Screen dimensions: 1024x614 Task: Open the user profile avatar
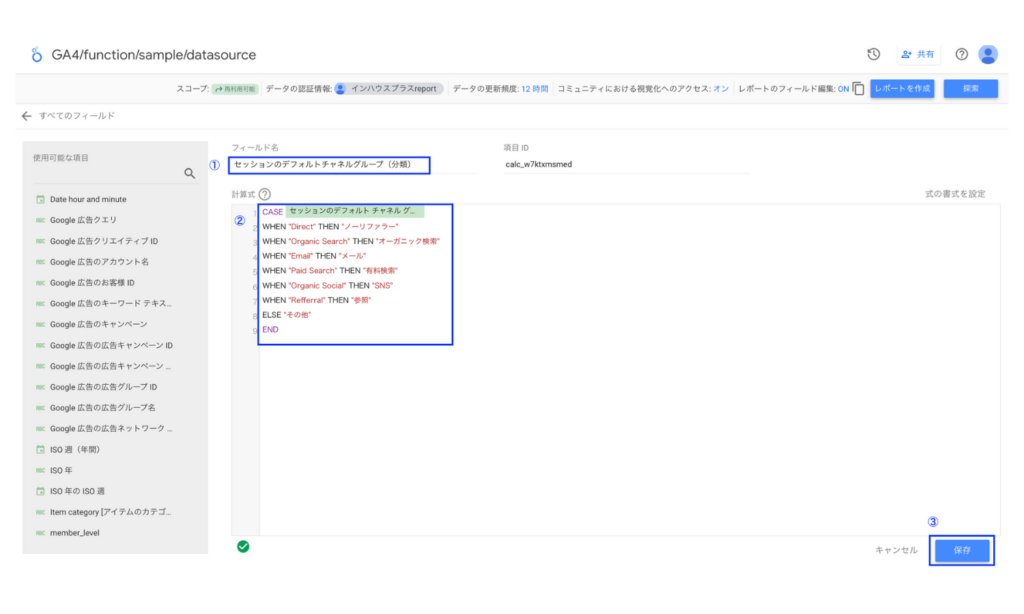[988, 54]
